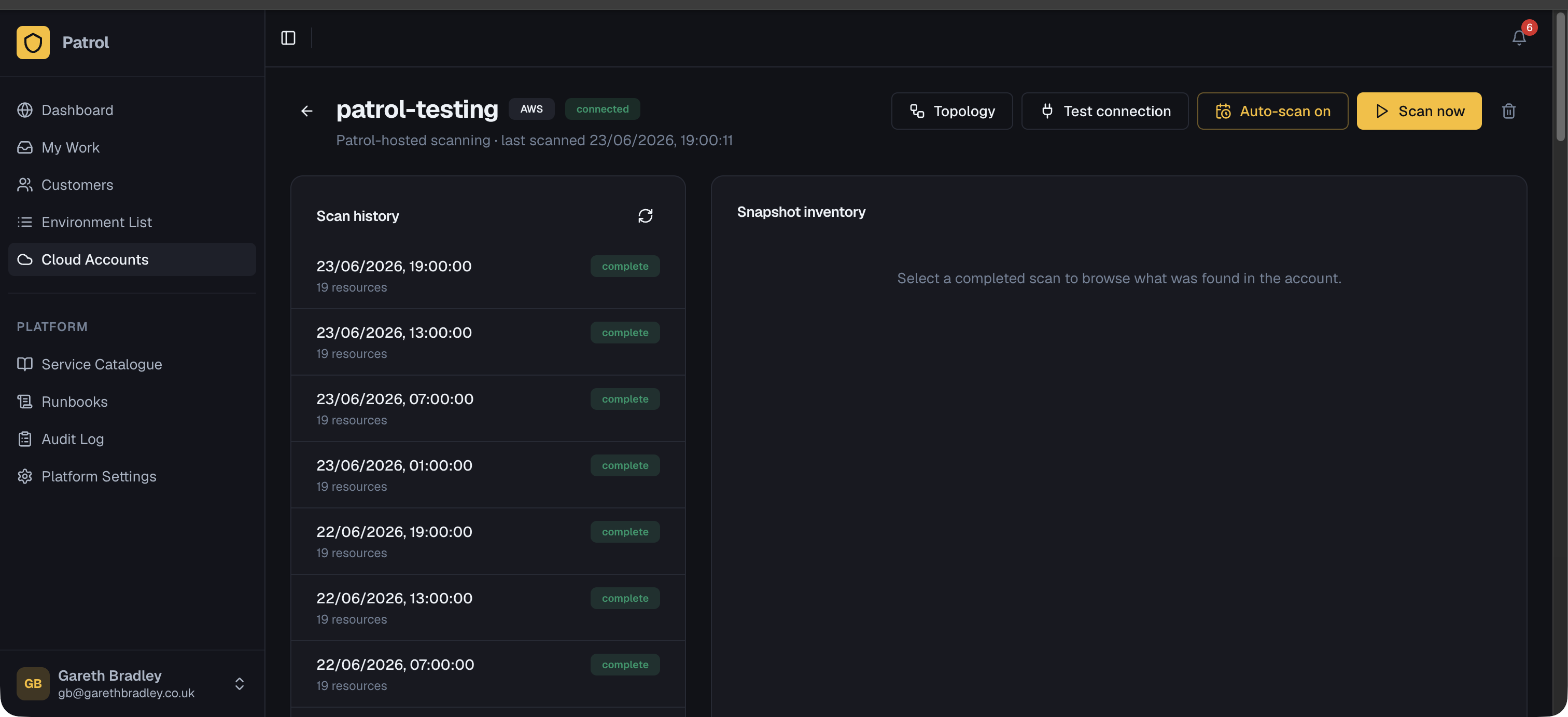1568x717 pixels.
Task: Go to Runbooks
Action: pyautogui.click(x=132, y=402)
